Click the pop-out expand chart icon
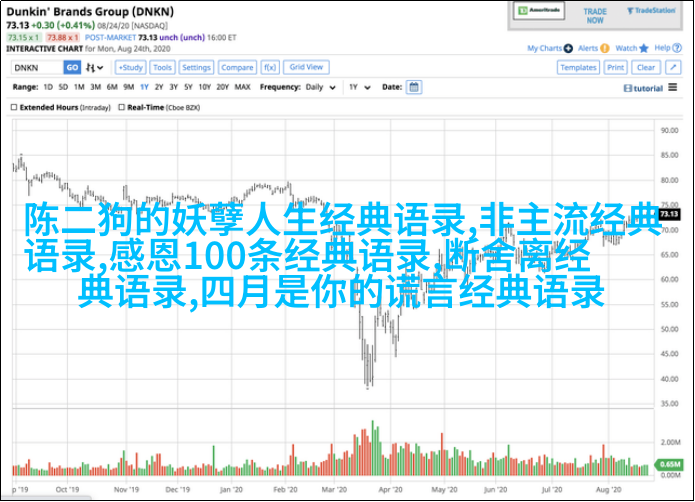Image resolution: width=695 pixels, height=502 pixels. pyautogui.click(x=673, y=67)
